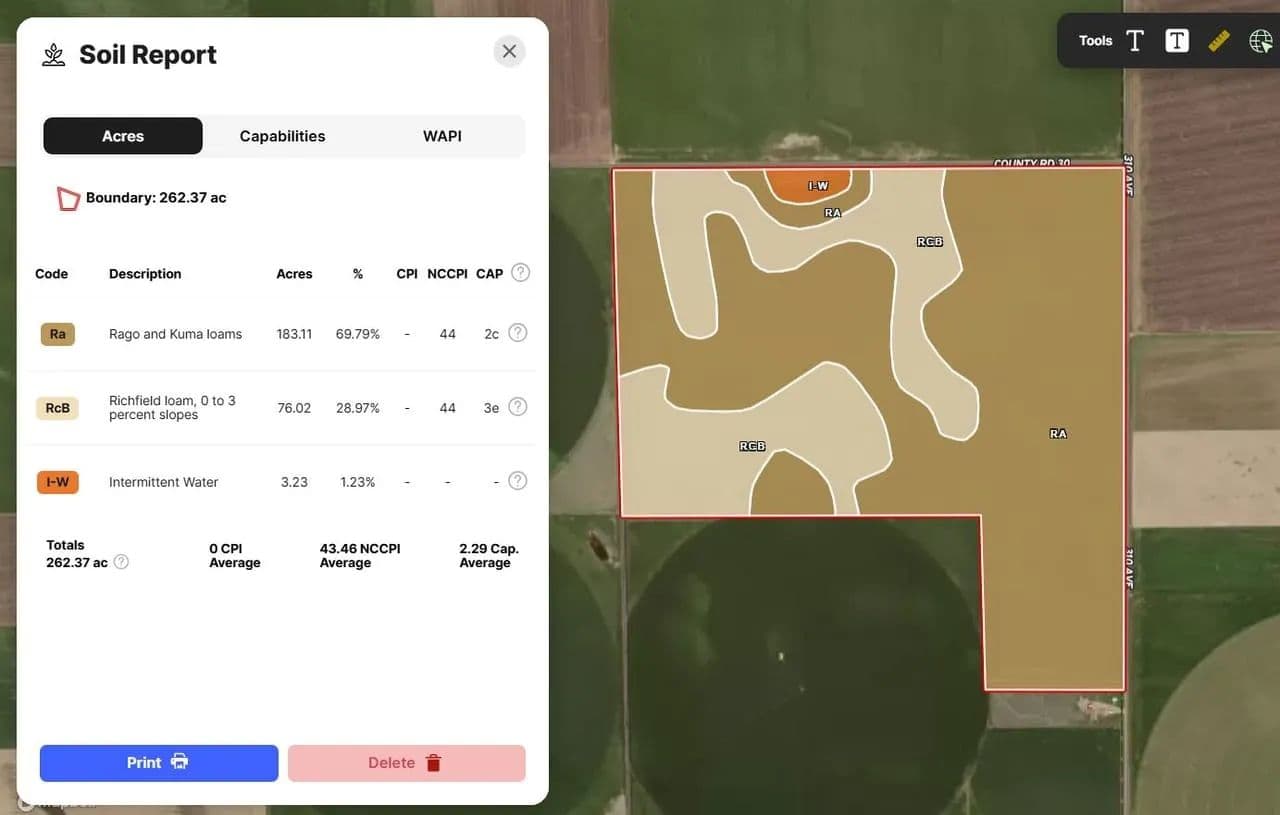Image resolution: width=1280 pixels, height=815 pixels.
Task: Click the orange I-W code swatch
Action: tap(58, 482)
